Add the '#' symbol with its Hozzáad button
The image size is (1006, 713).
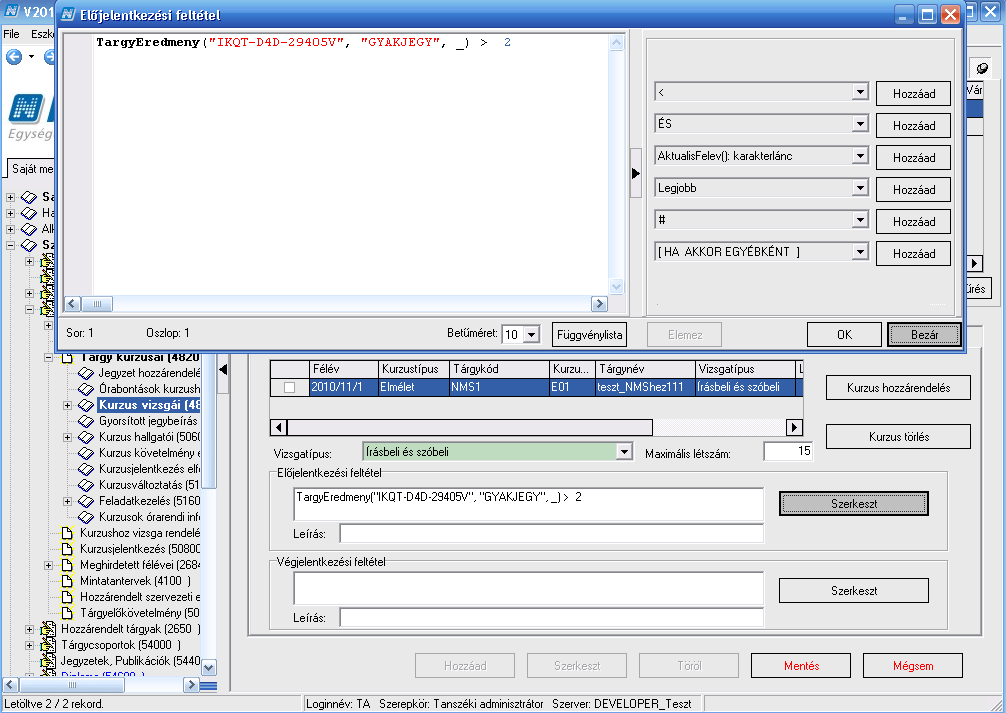913,222
